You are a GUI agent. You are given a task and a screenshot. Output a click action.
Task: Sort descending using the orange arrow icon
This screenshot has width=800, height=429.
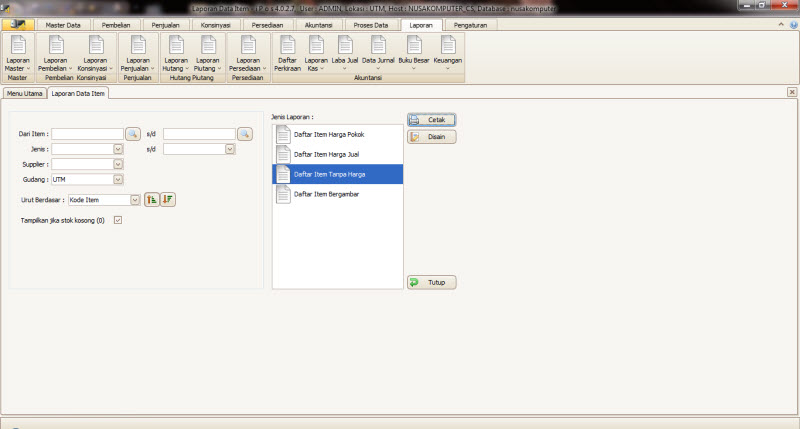point(168,199)
